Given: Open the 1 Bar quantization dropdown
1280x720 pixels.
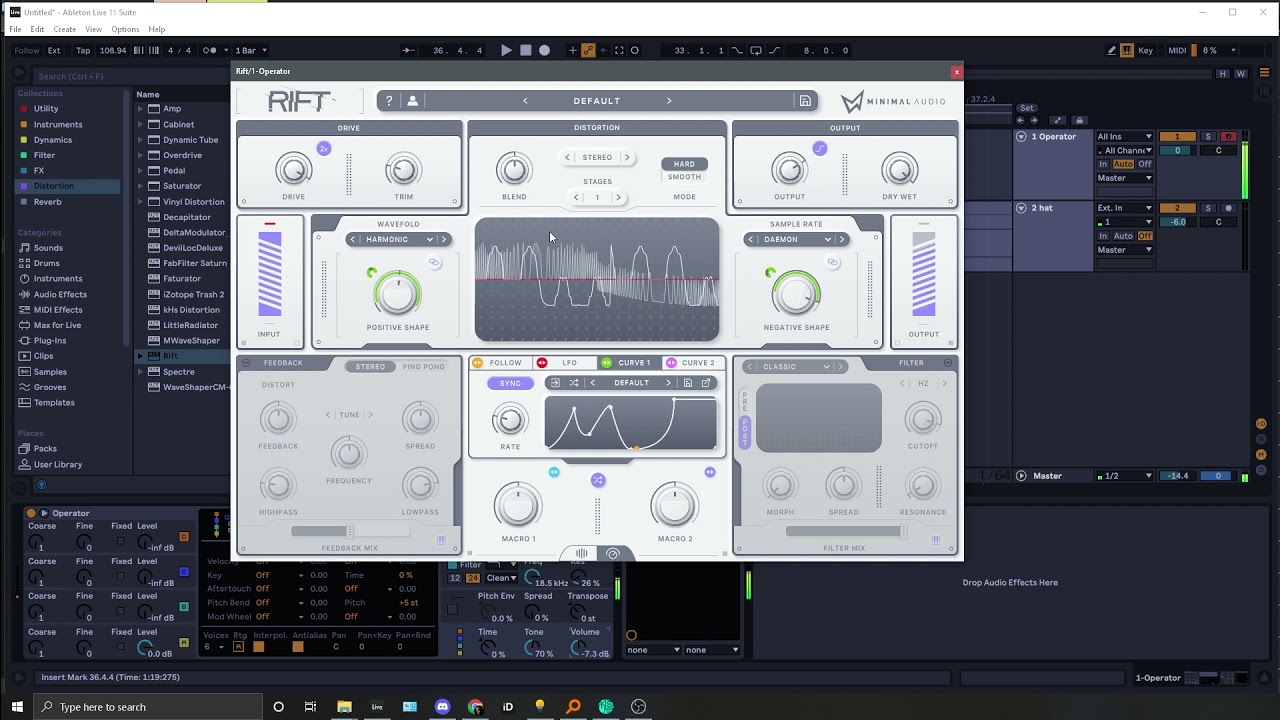Looking at the screenshot, I should [249, 50].
